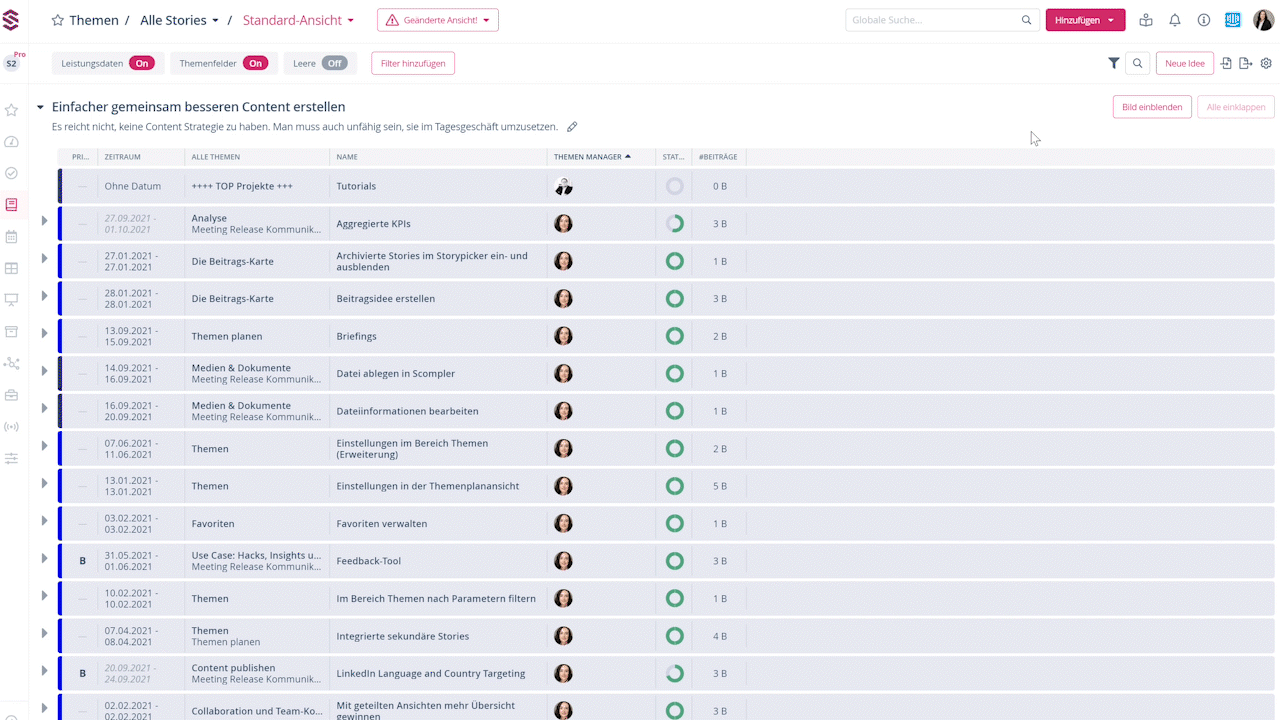
Task: Open view settings gear icon
Action: pyautogui.click(x=1266, y=63)
